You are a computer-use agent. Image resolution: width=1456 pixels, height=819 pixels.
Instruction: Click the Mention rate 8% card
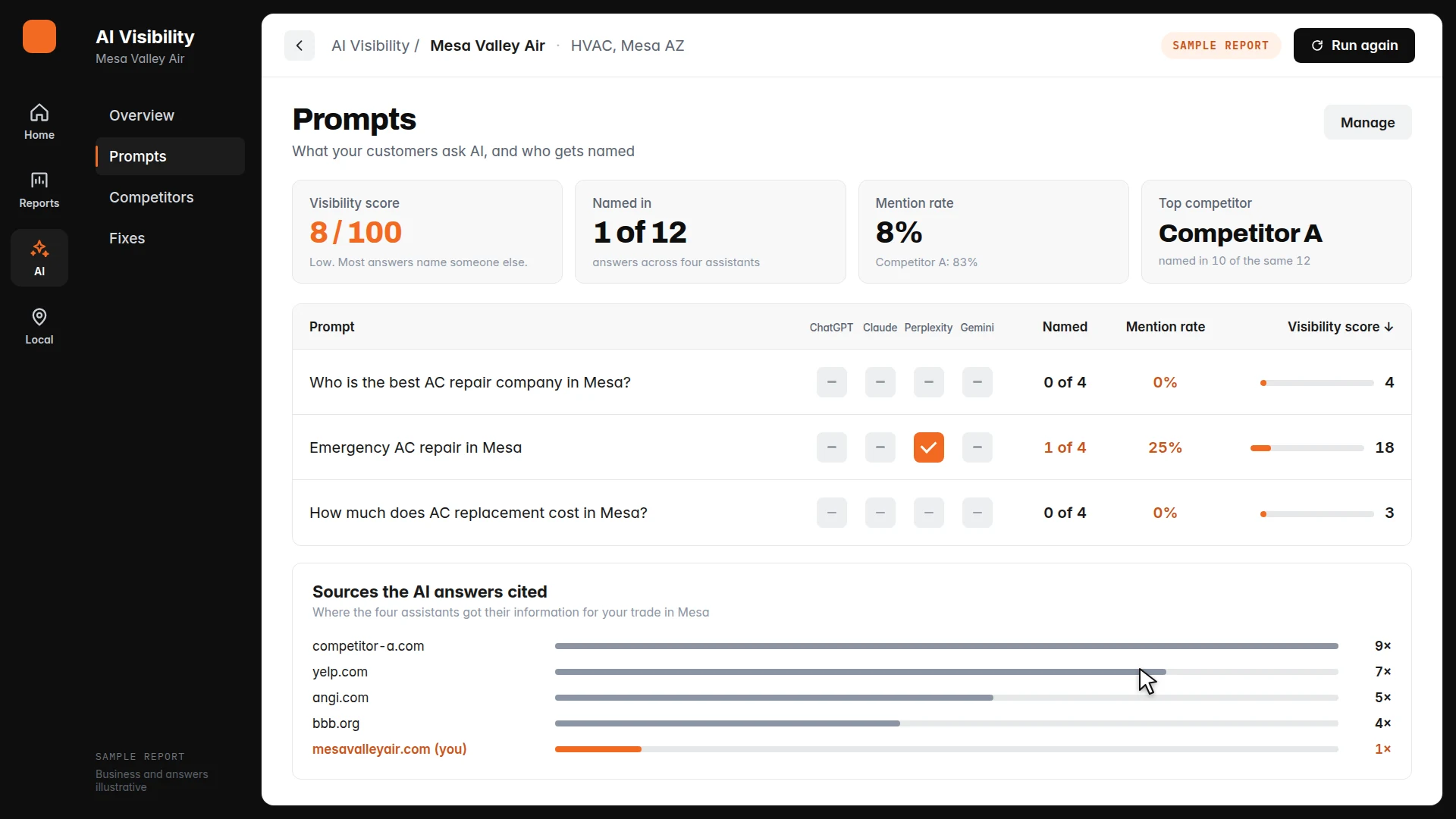(x=993, y=231)
